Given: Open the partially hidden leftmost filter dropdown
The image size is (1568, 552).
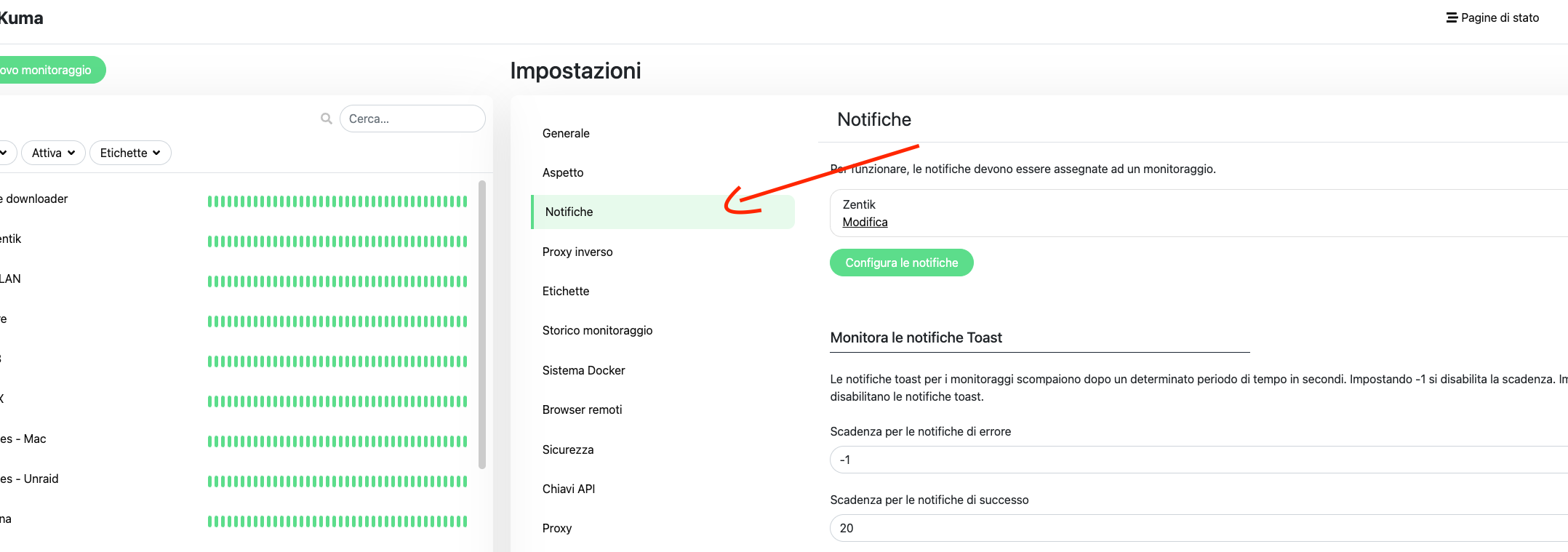Looking at the screenshot, I should click(x=4, y=153).
